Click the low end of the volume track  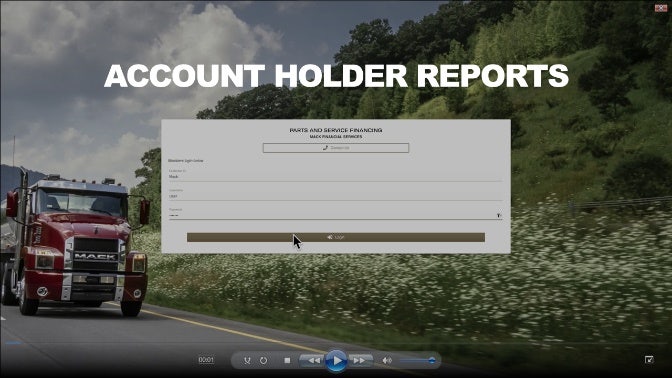tap(402, 360)
